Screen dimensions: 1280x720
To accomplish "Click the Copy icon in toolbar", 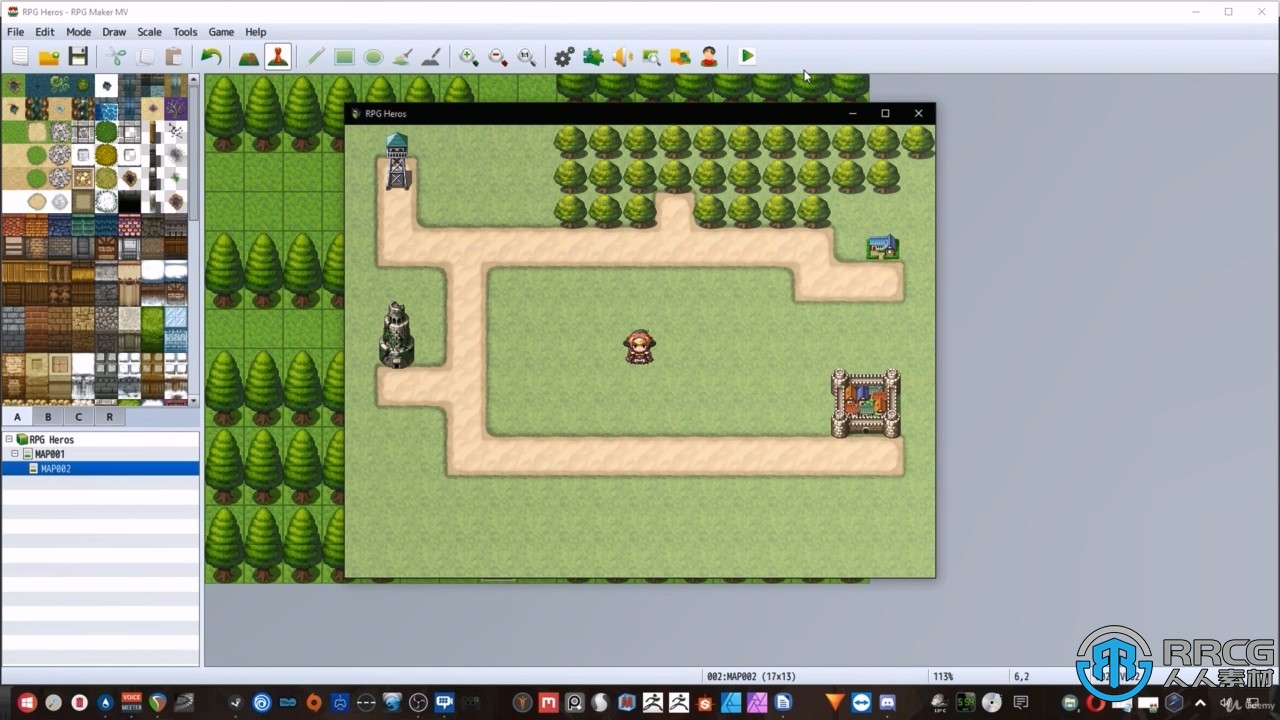I will click(x=146, y=57).
